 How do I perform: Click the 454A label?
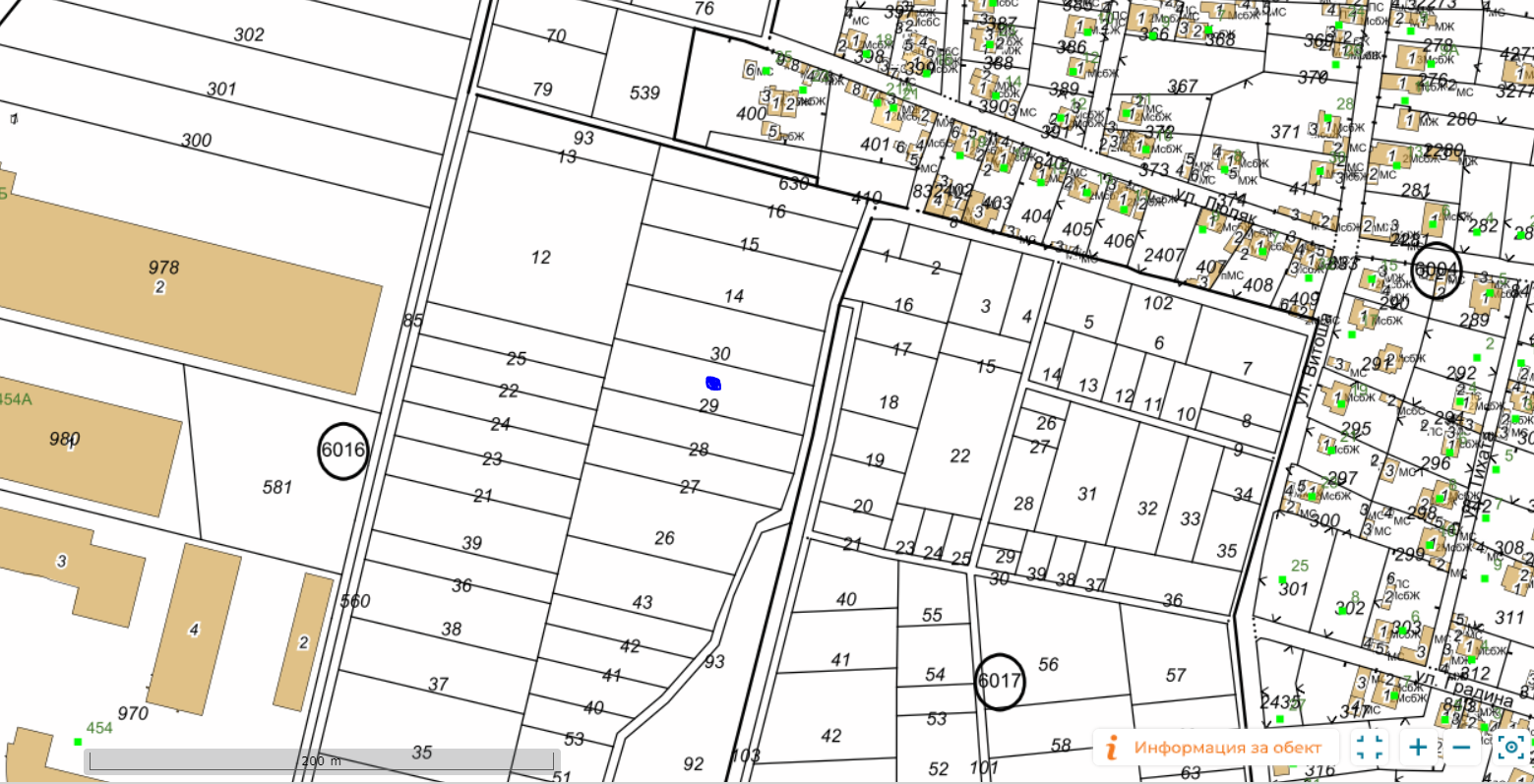point(17,399)
